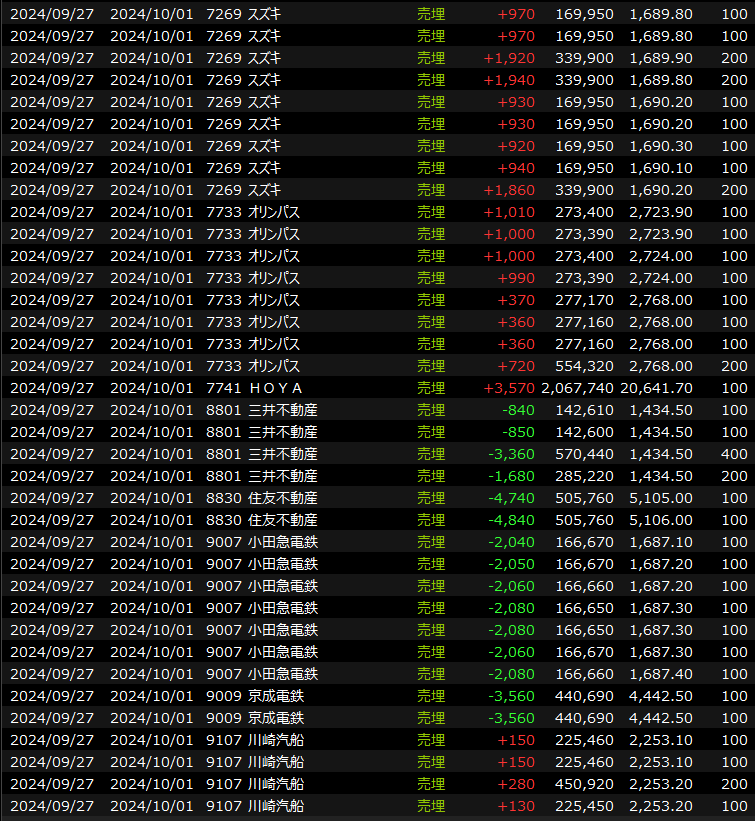Click the 2,067,740 amount cell

coord(577,388)
